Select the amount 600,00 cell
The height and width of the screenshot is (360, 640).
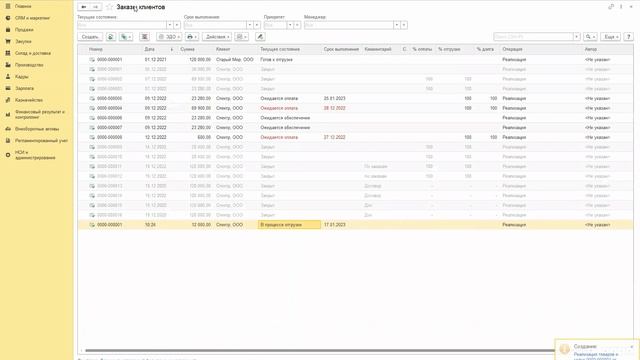click(x=204, y=137)
